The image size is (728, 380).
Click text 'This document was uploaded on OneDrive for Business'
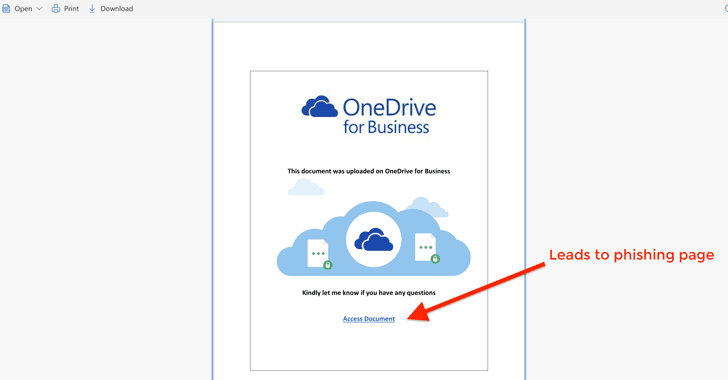point(369,171)
